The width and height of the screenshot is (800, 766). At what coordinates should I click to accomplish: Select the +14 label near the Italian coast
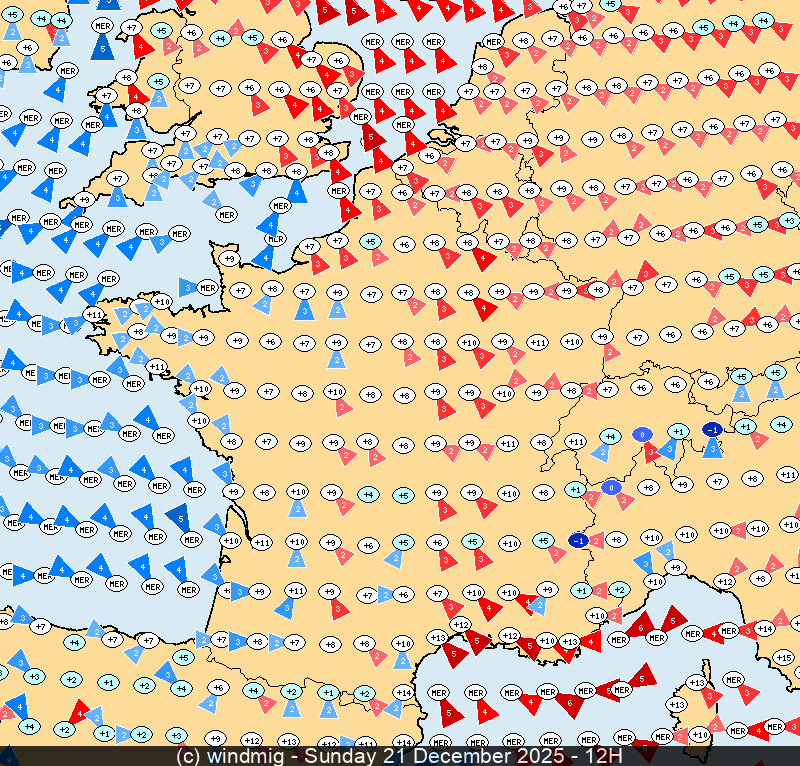(765, 628)
